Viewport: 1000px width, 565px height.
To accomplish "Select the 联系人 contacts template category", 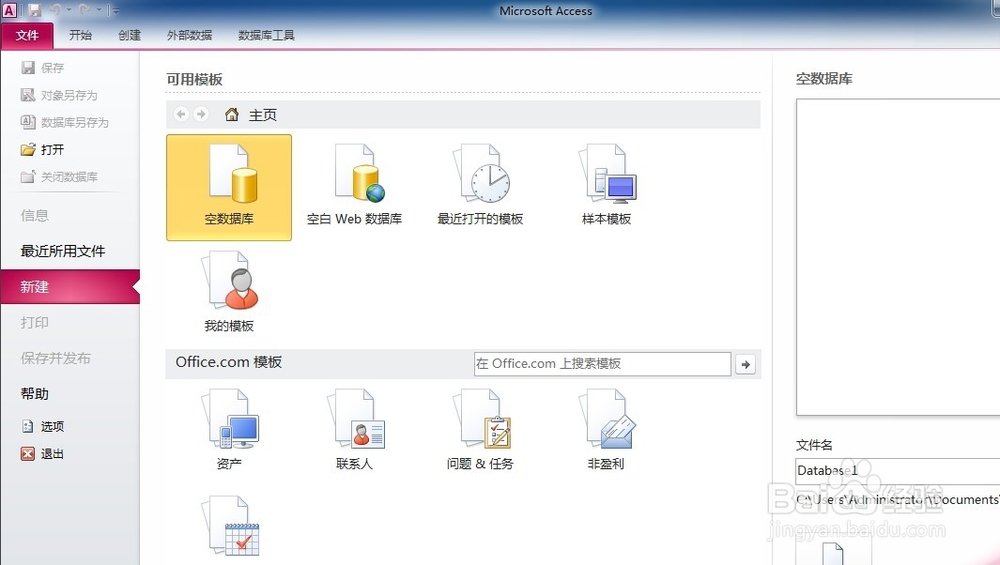I will tap(355, 430).
